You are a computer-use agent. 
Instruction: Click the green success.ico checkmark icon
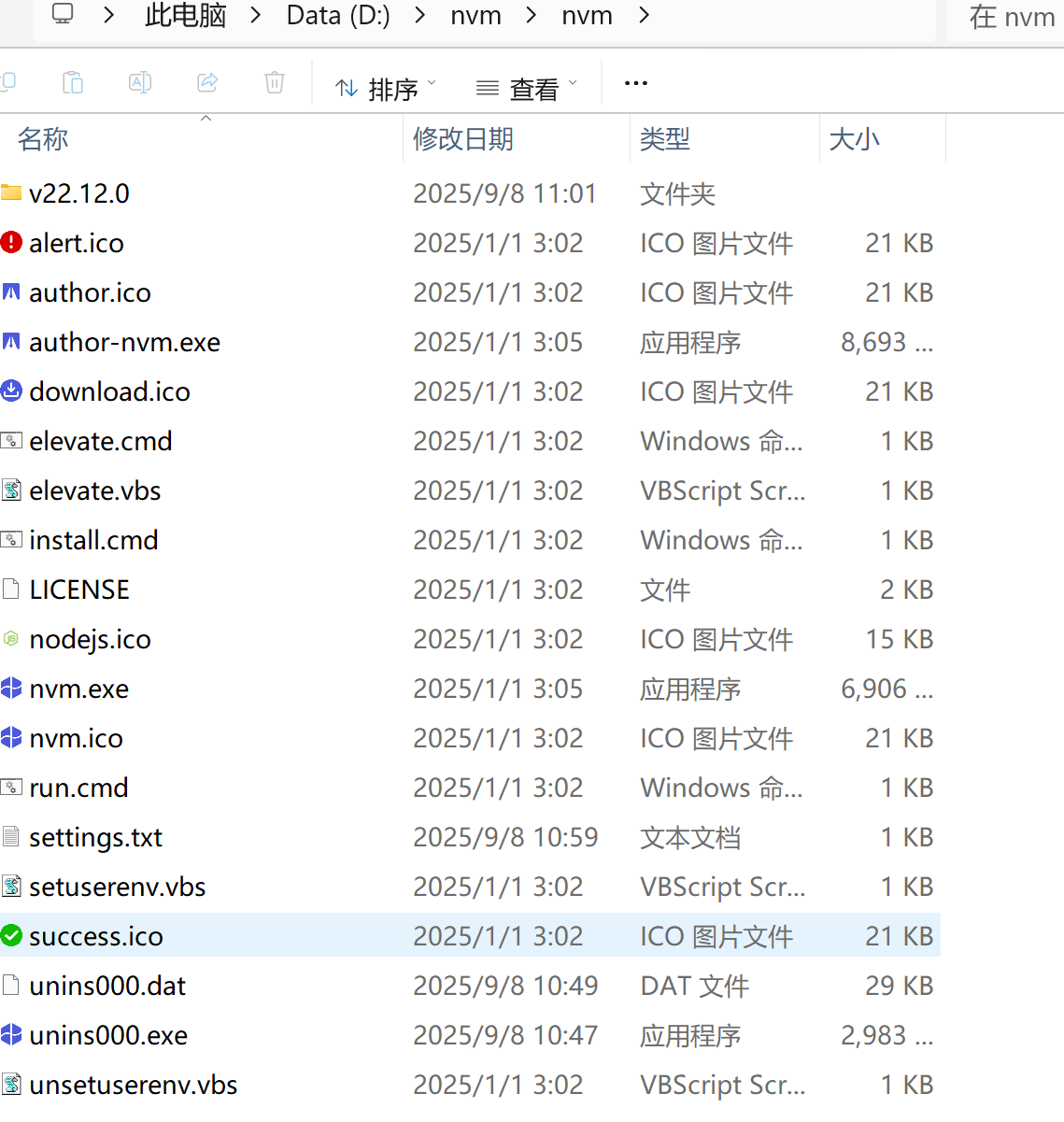[11, 935]
